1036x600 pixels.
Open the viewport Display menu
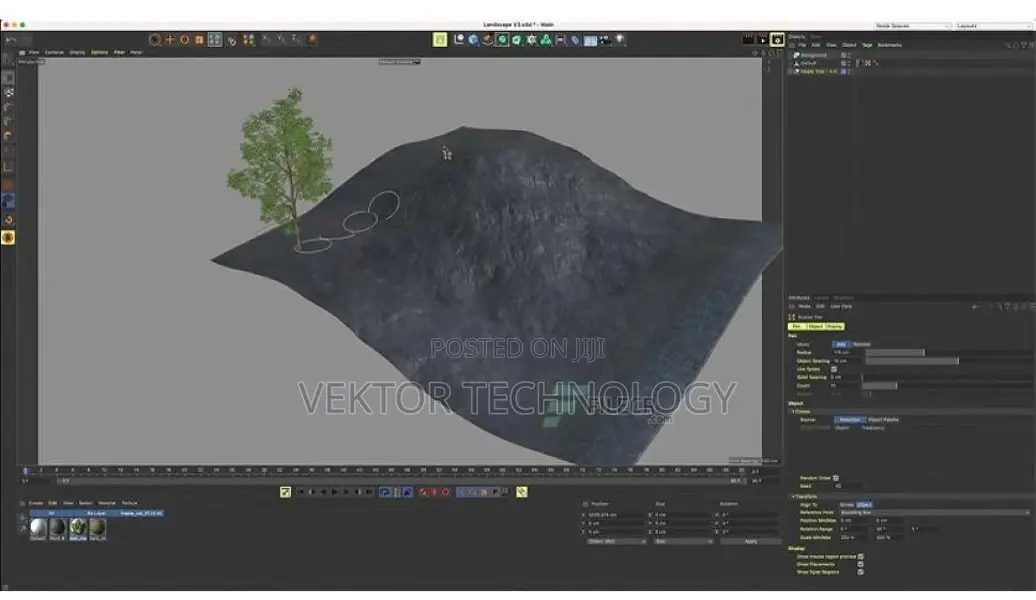pos(77,52)
